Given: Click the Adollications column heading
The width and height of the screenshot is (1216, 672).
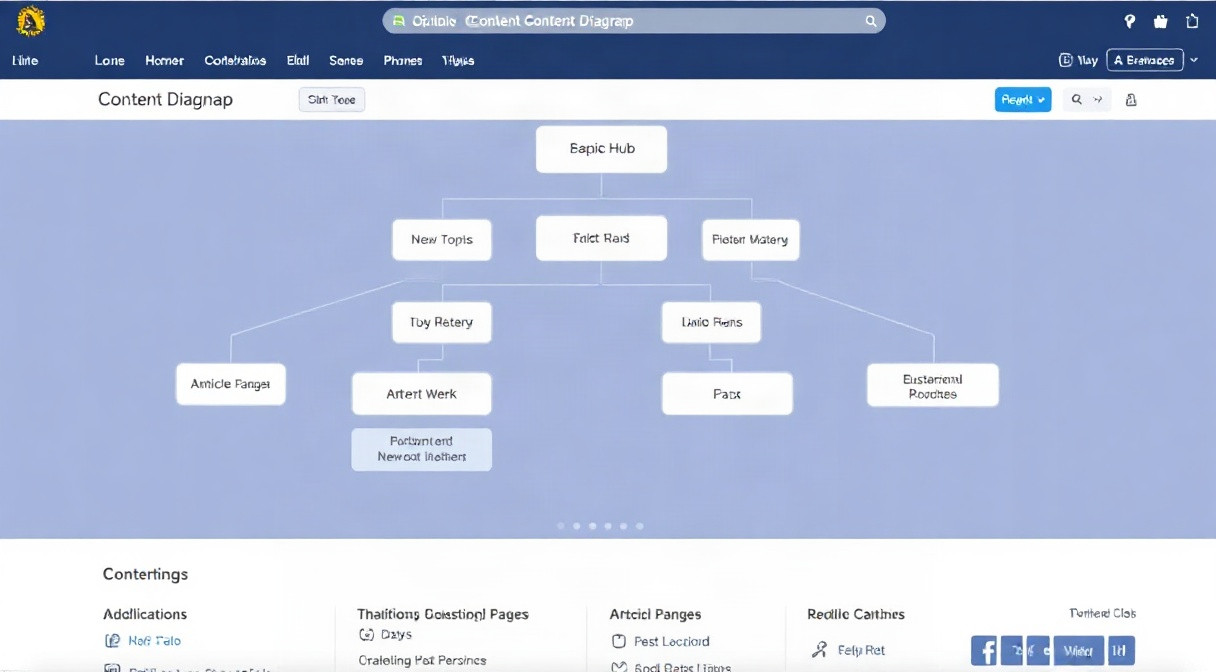Looking at the screenshot, I should [x=145, y=614].
